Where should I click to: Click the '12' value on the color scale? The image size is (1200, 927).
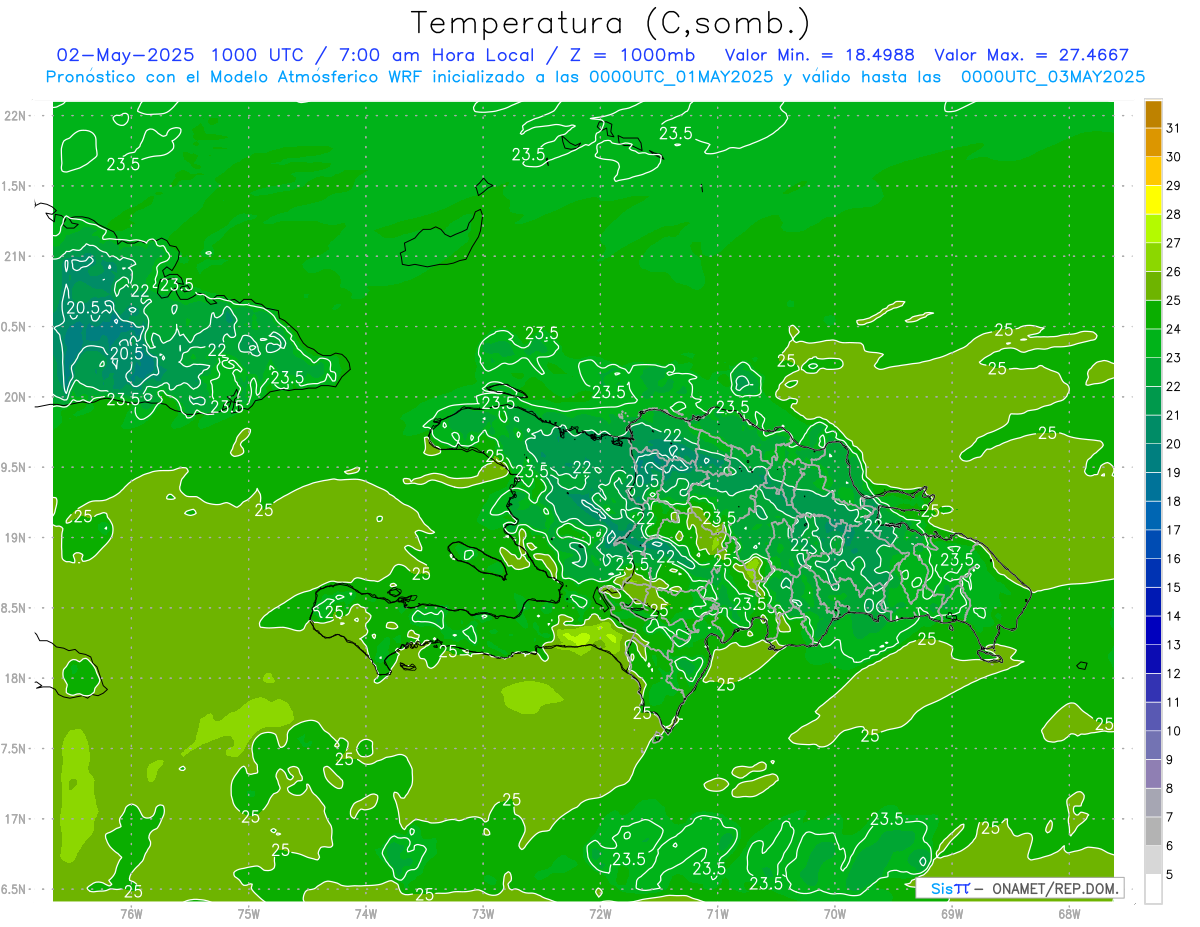click(1174, 674)
